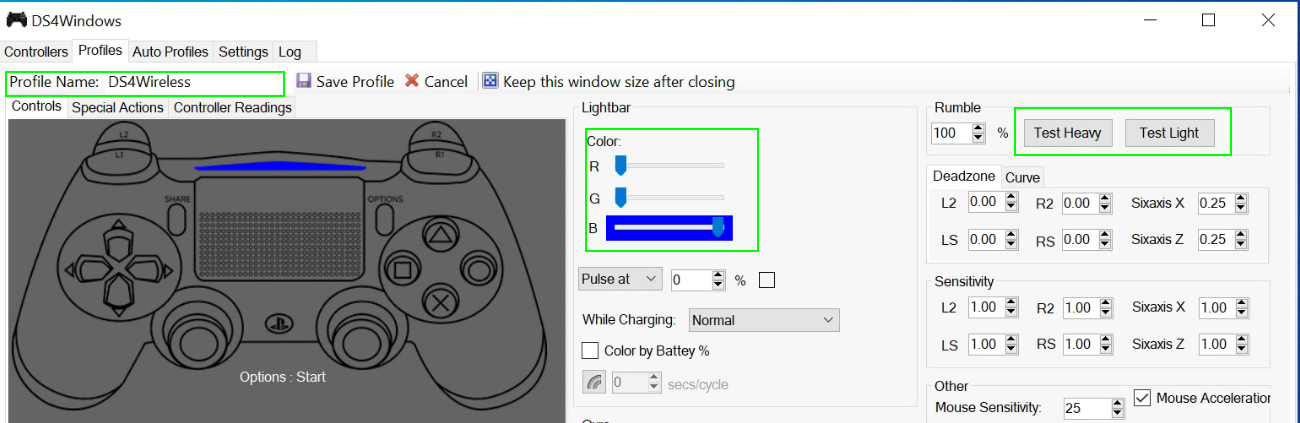Click the Deadzone R2 spinner arrows
This screenshot has height=423, width=1300.
1104,203
